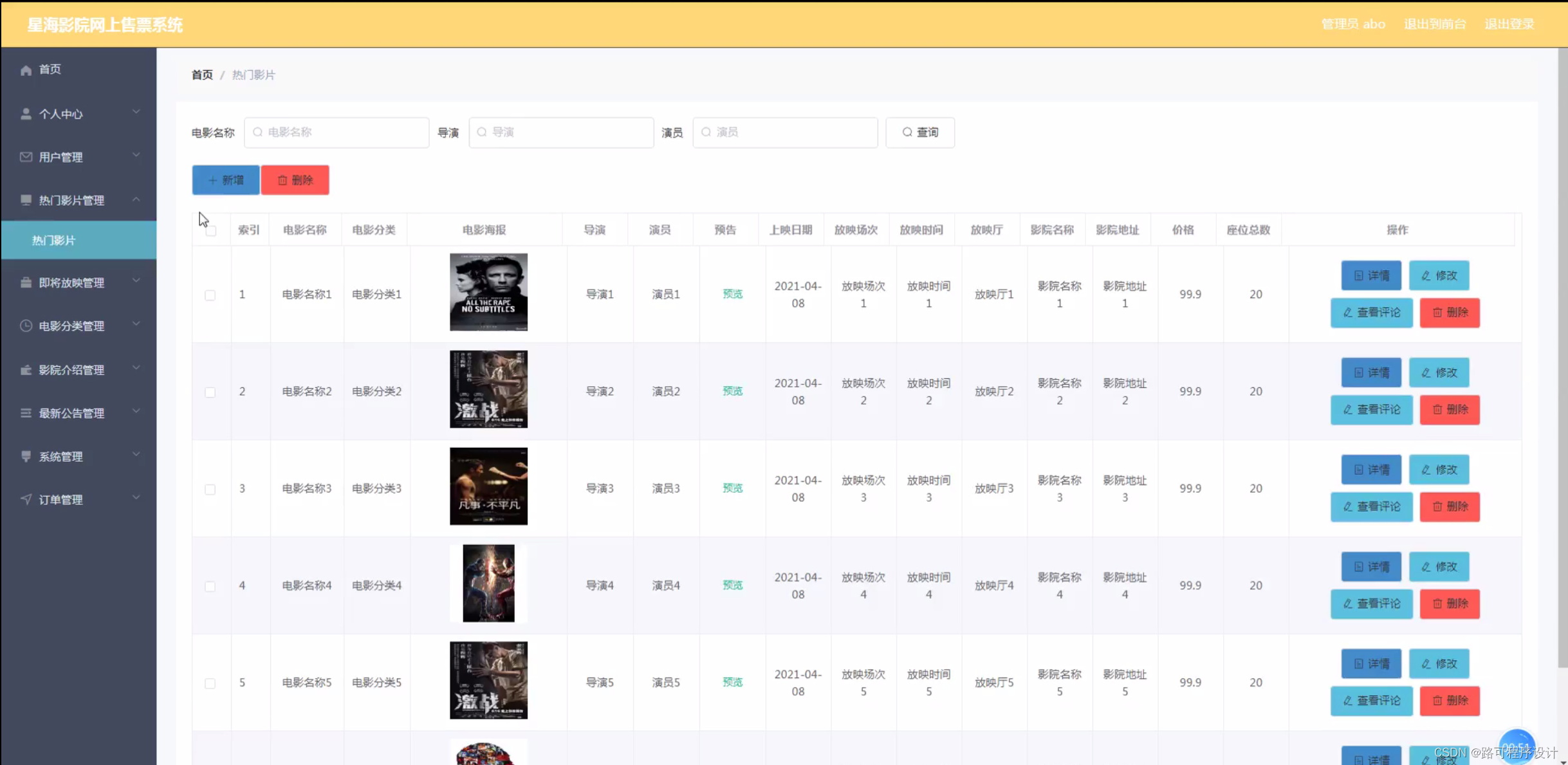Tick the checkbox for row 1
This screenshot has width=1568, height=765.
(210, 295)
